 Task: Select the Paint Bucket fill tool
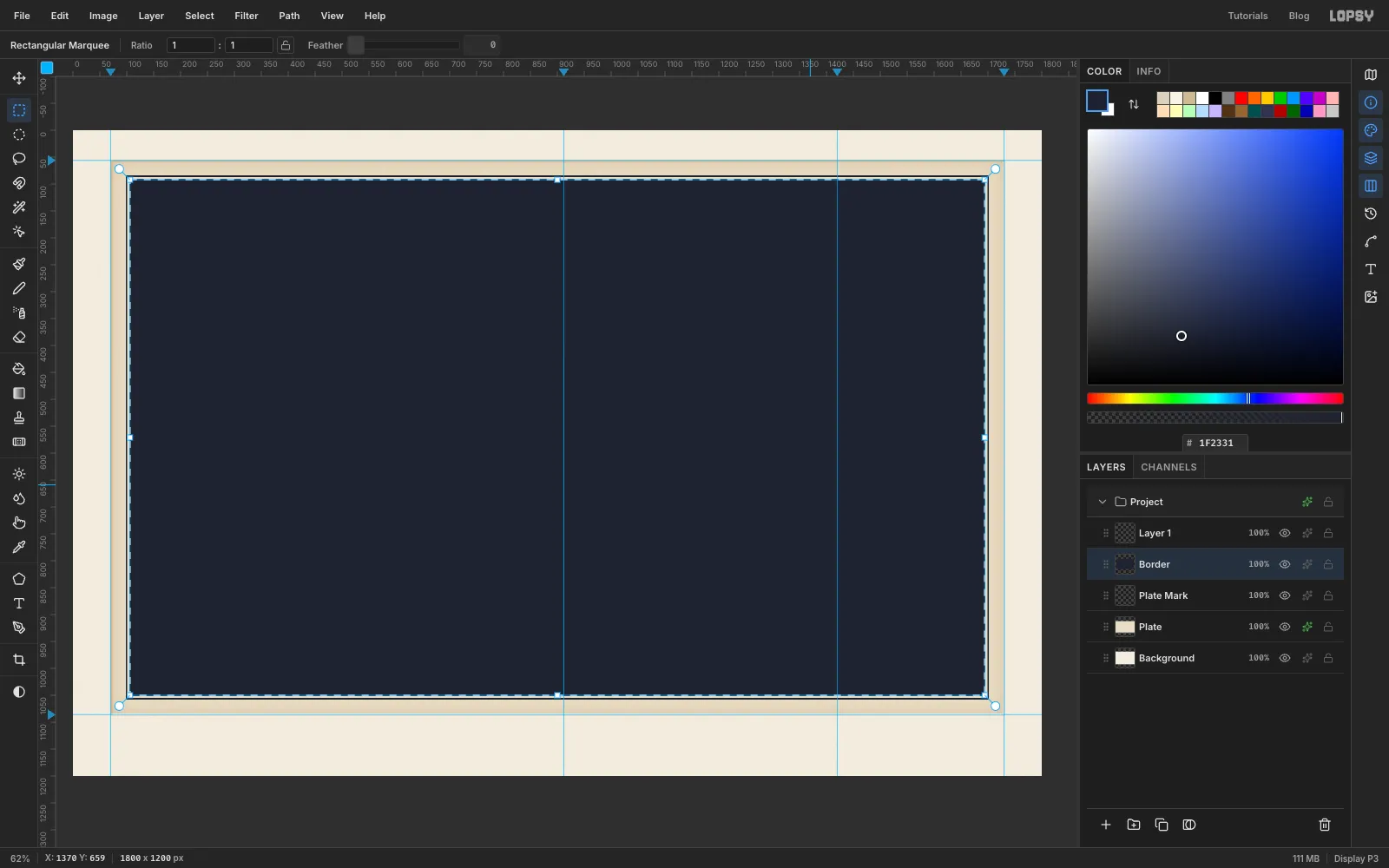[19, 369]
